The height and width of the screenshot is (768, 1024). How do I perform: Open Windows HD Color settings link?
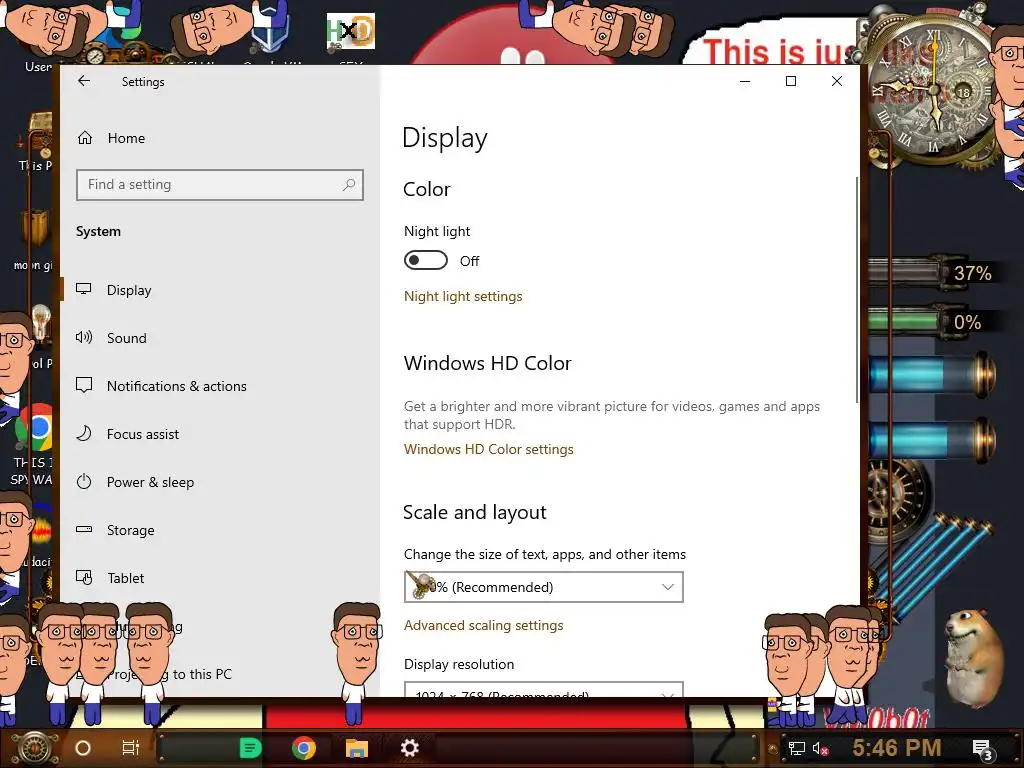[x=488, y=449]
